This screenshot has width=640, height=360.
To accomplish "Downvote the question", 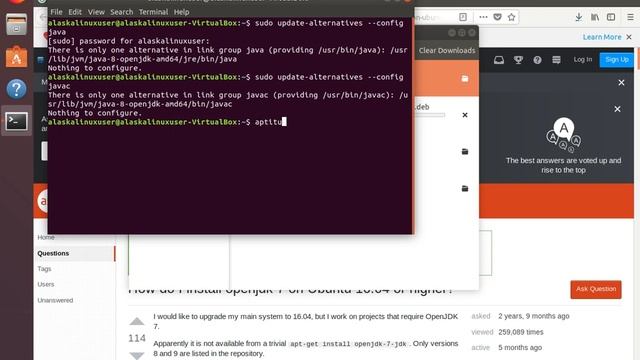I will tap(137, 355).
